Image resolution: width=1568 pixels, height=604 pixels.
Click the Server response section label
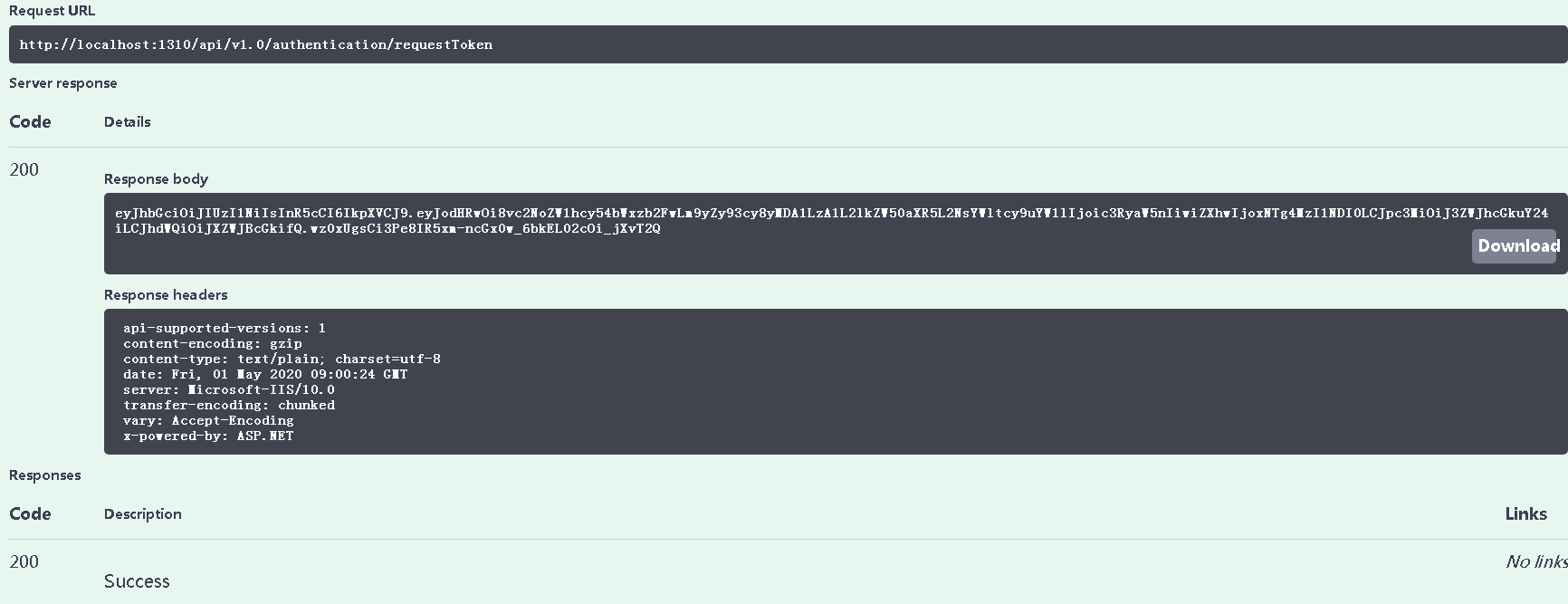[x=62, y=82]
